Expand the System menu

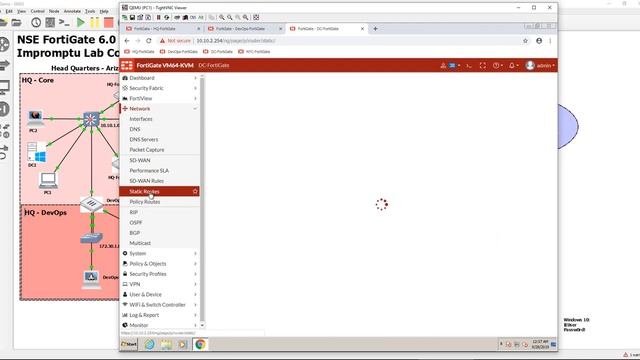(159, 253)
